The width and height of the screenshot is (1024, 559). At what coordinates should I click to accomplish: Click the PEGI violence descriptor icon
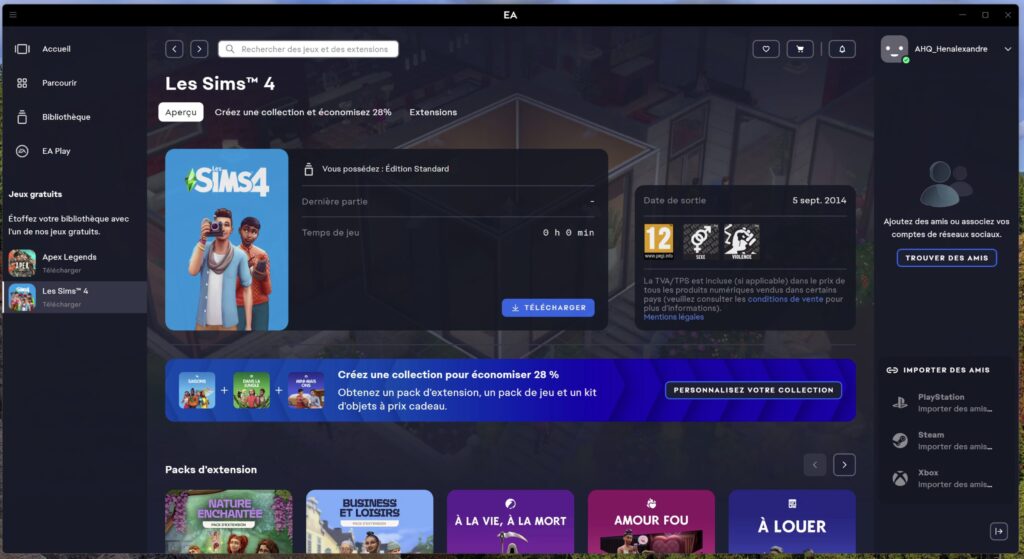(741, 241)
